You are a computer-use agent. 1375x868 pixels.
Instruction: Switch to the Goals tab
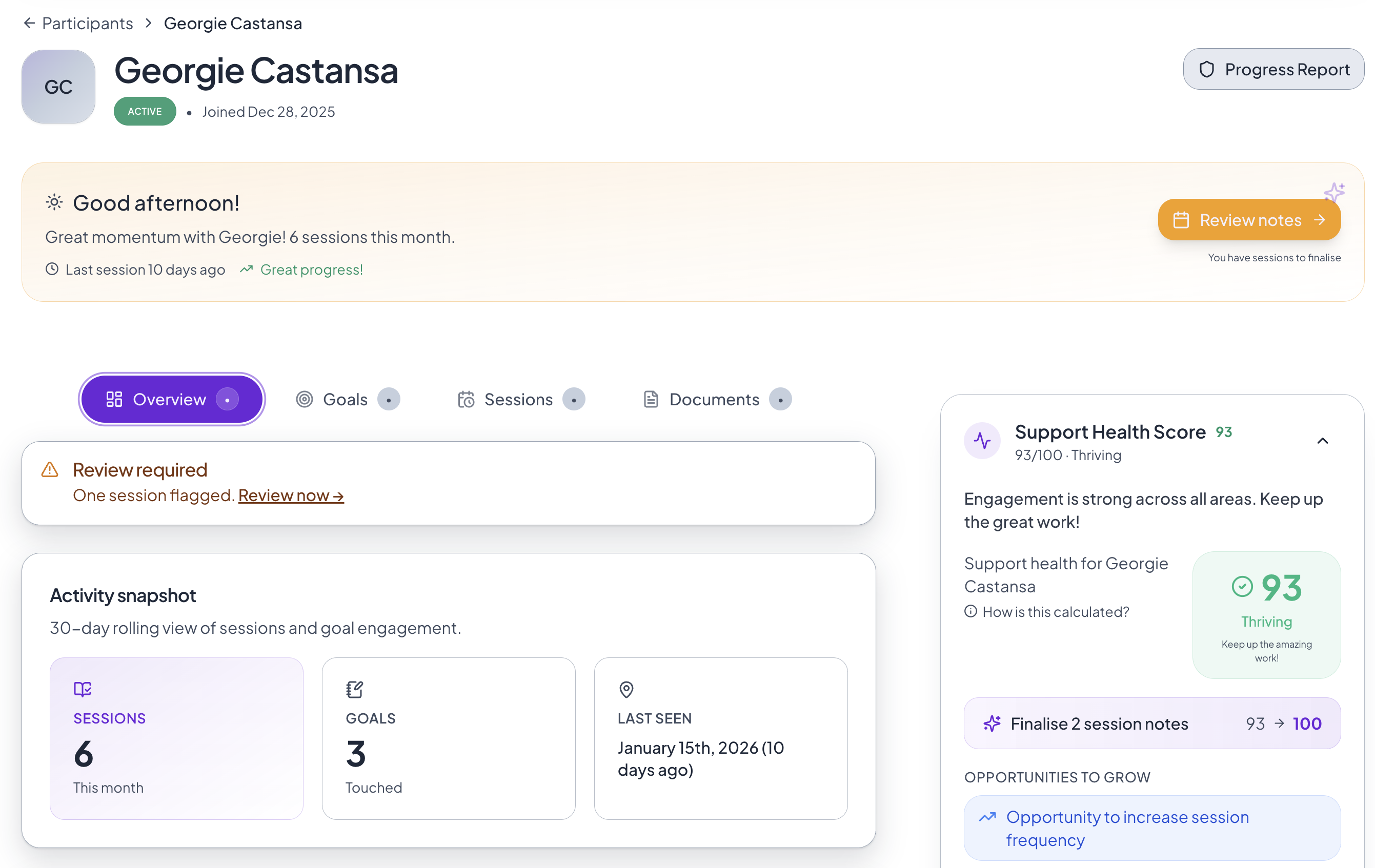point(346,400)
